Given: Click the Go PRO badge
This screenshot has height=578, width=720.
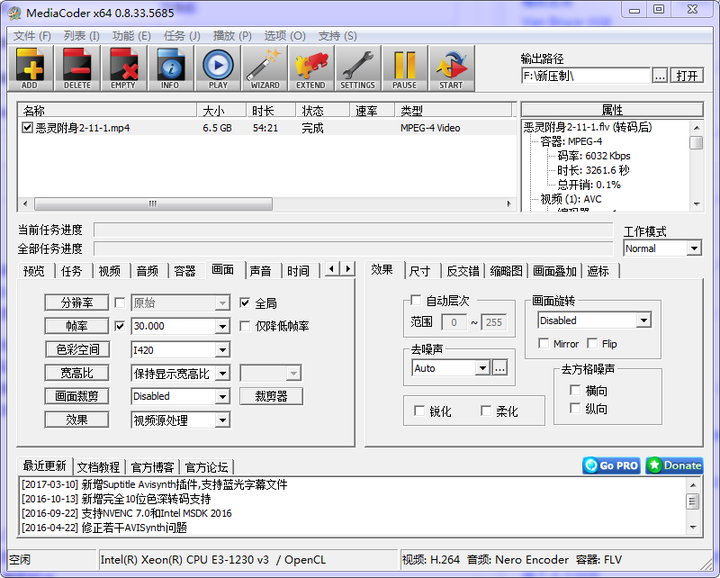Looking at the screenshot, I should [x=611, y=466].
